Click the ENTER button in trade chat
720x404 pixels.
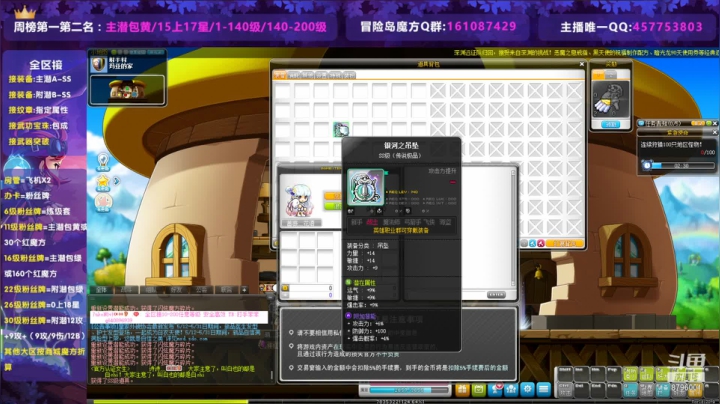click(x=496, y=295)
